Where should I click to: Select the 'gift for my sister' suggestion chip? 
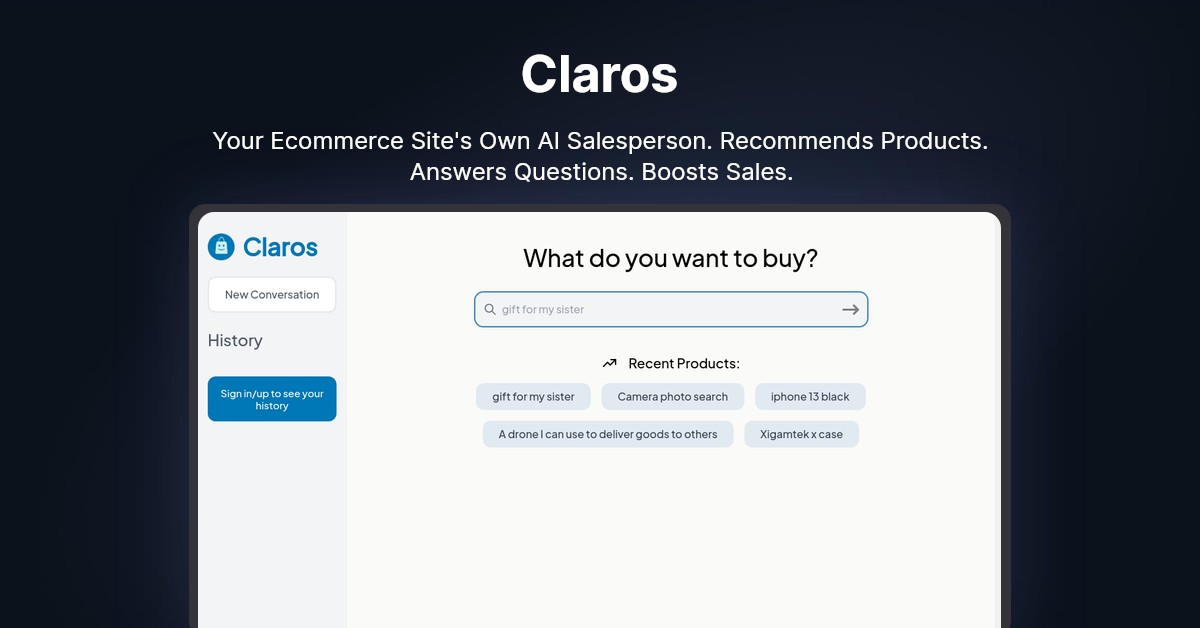pos(533,397)
